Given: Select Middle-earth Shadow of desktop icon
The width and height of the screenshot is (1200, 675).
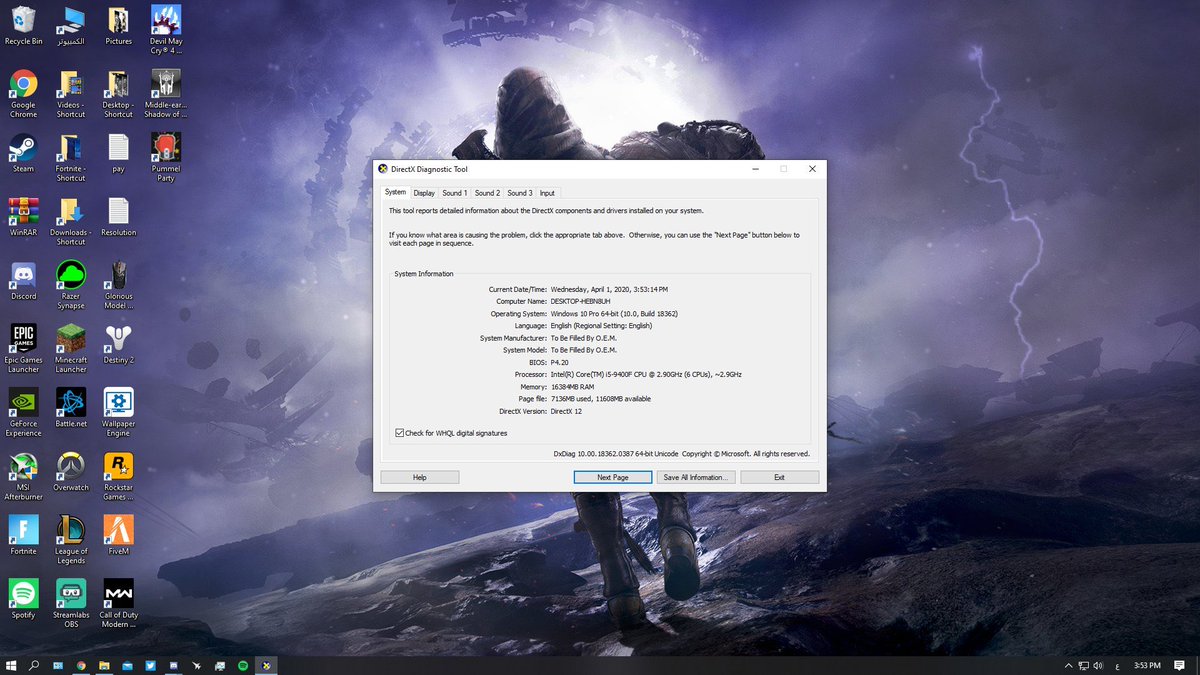Looking at the screenshot, I should [x=166, y=94].
